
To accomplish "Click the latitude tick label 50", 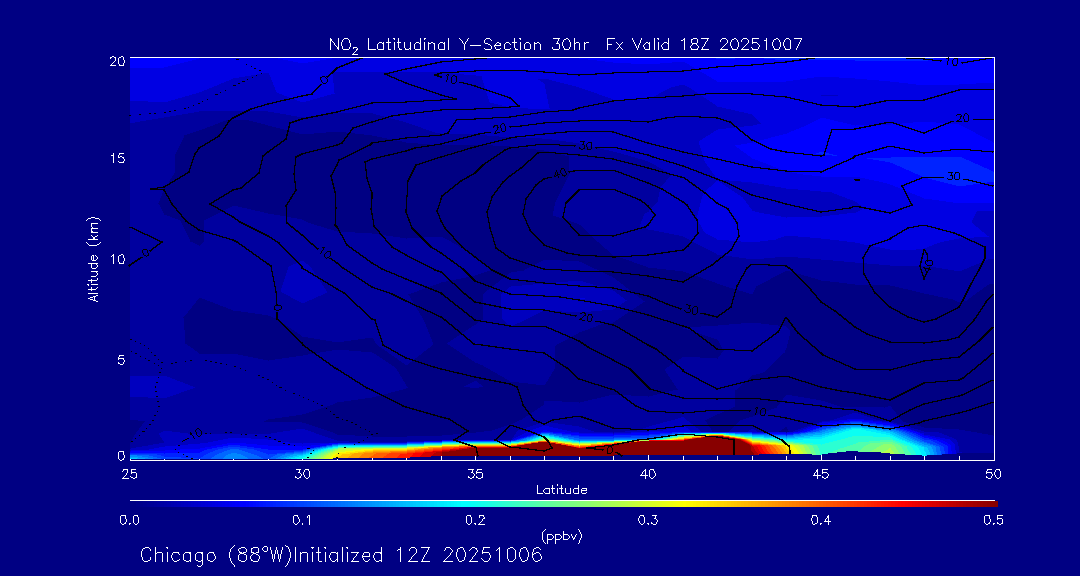I will coord(994,472).
